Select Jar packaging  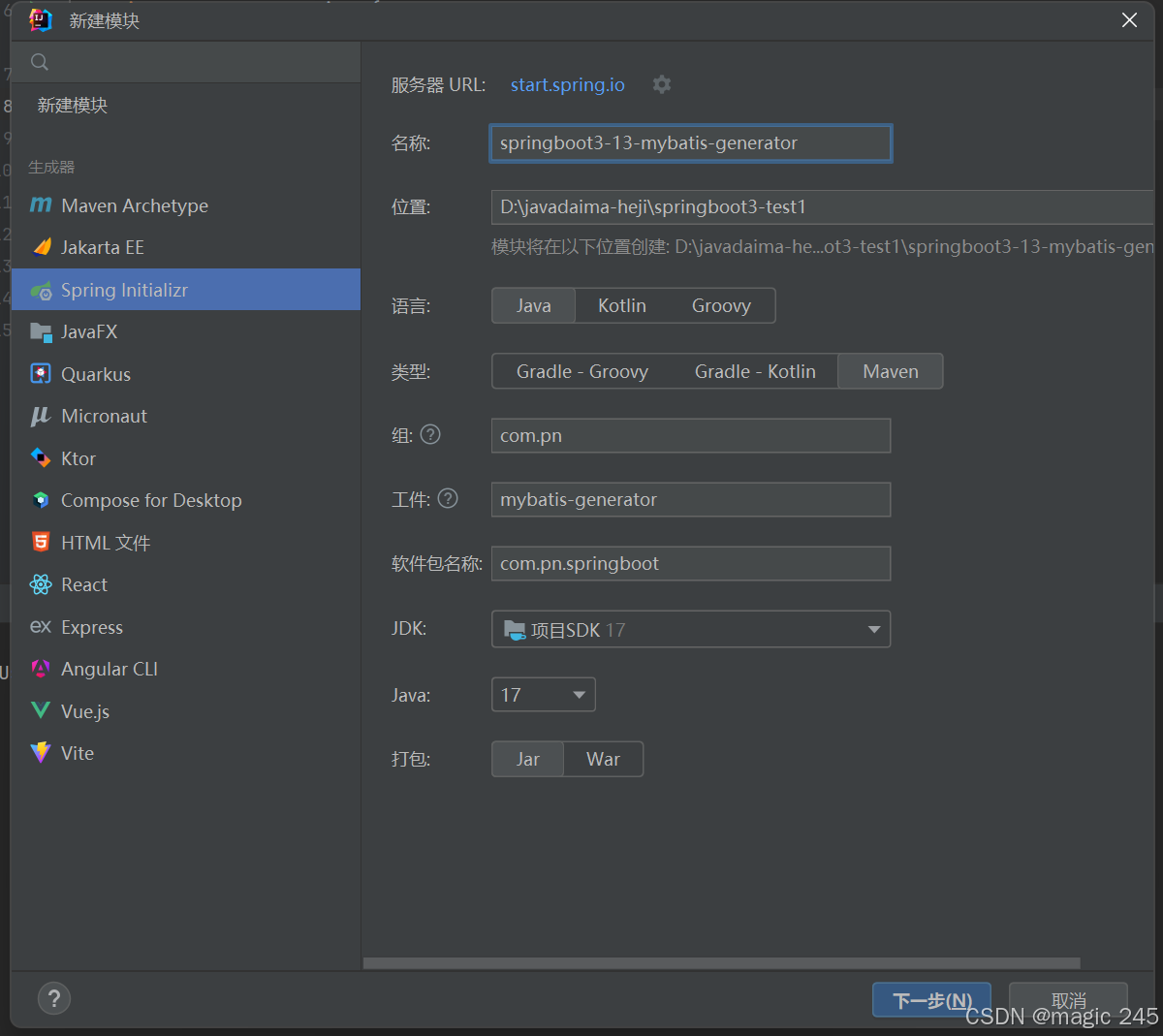click(x=528, y=759)
